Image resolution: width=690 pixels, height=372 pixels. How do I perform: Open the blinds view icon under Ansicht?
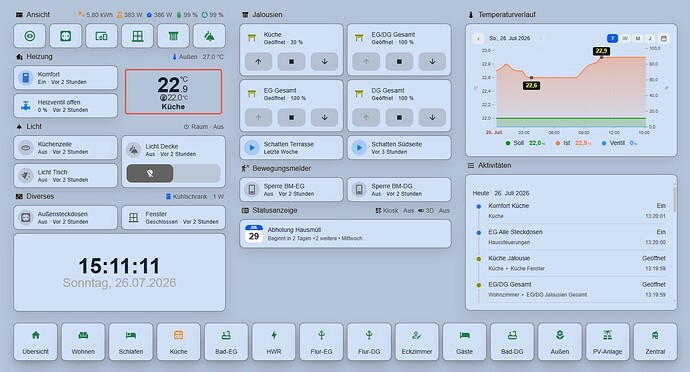(173, 36)
